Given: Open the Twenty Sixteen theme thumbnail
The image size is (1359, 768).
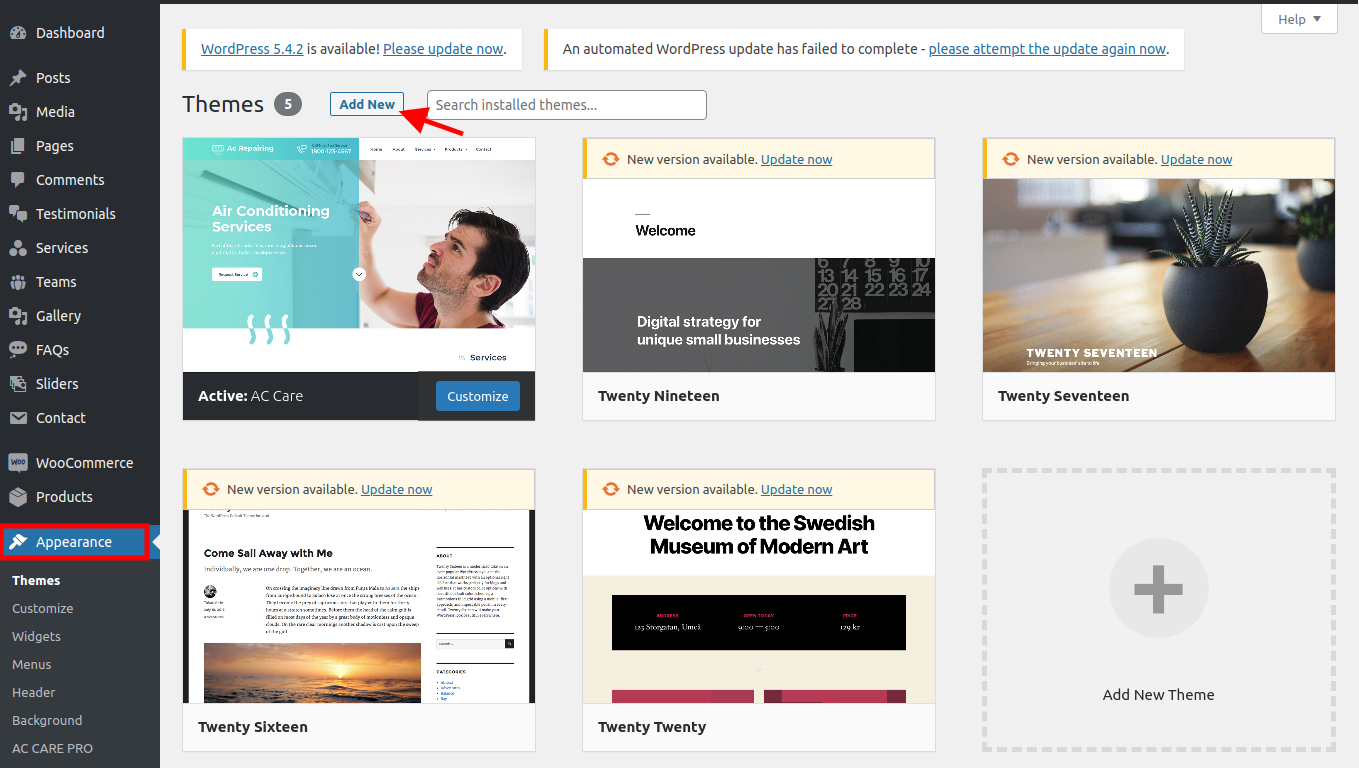Looking at the screenshot, I should 359,606.
